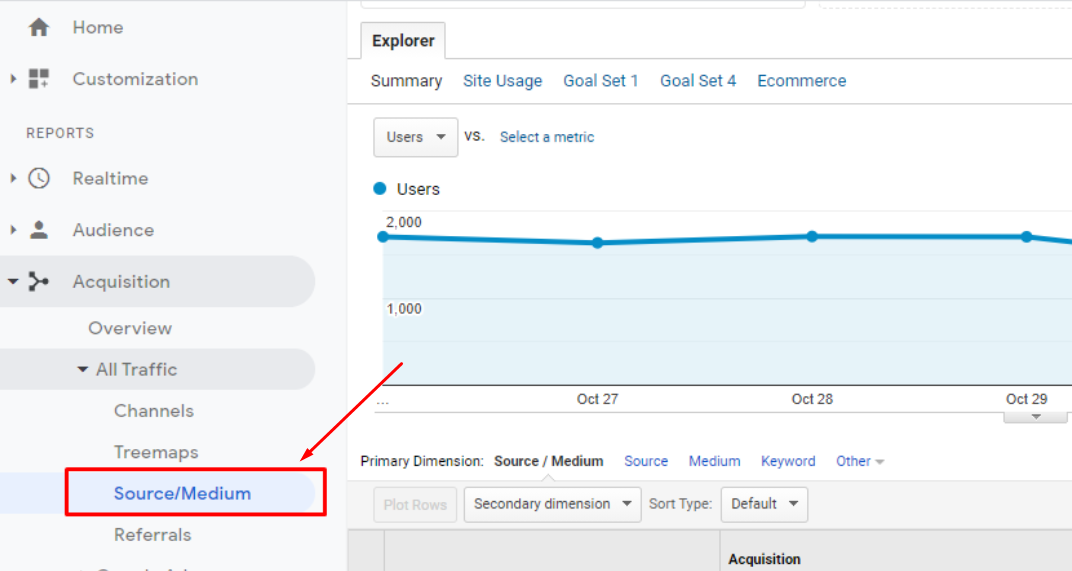This screenshot has width=1072, height=571.
Task: Open the Channels report
Action: pyautogui.click(x=154, y=411)
